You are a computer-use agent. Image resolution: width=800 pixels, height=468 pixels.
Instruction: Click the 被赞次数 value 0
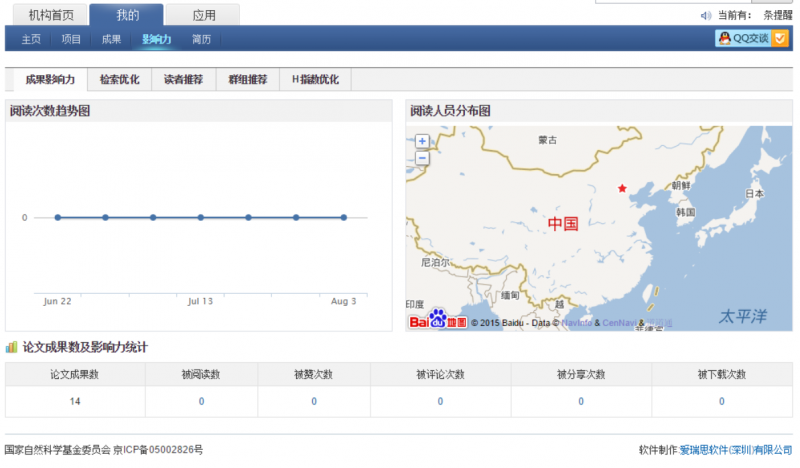pyautogui.click(x=314, y=402)
